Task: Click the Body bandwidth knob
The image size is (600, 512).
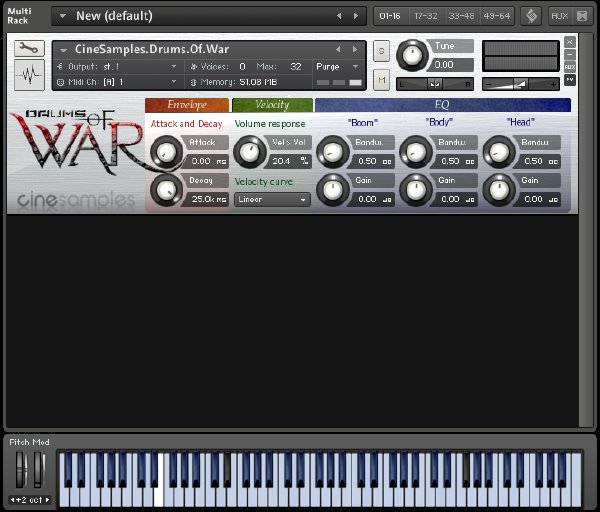Action: coord(416,152)
